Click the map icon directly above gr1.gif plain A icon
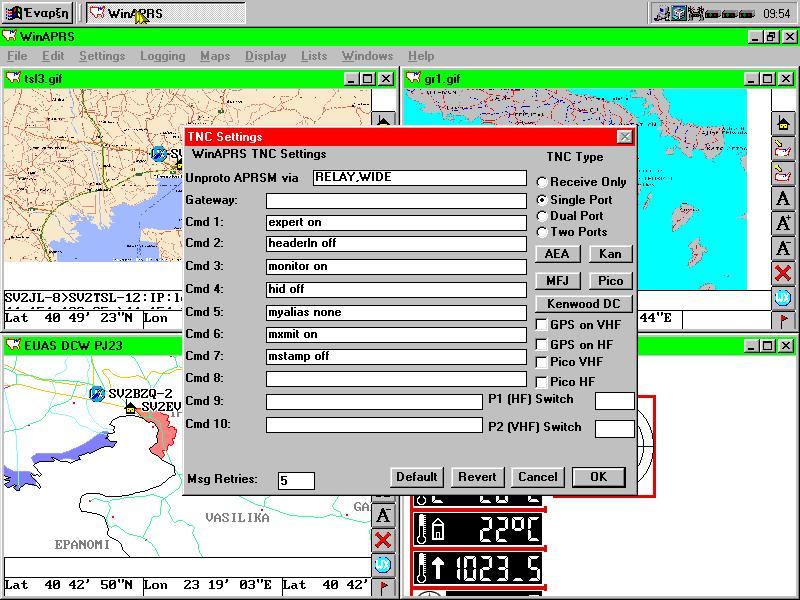Viewport: 800px width, 600px height. click(783, 173)
